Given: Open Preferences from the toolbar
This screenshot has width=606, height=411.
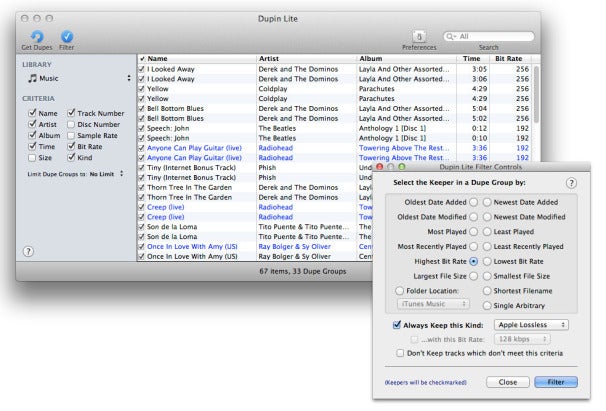Looking at the screenshot, I should [x=419, y=37].
